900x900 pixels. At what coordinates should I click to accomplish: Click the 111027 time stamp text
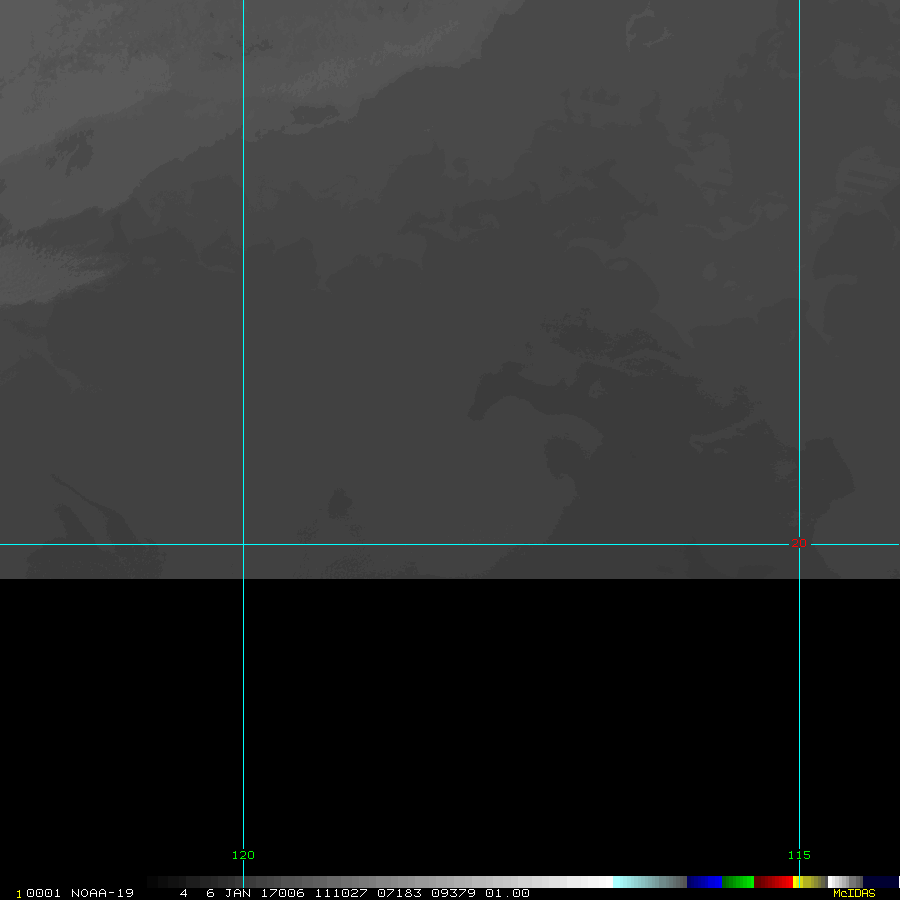pos(341,893)
